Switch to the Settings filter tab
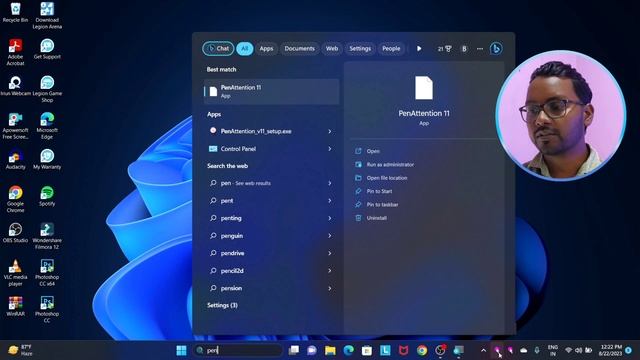Screen dimensions: 640x360 pyautogui.click(x=360, y=49)
